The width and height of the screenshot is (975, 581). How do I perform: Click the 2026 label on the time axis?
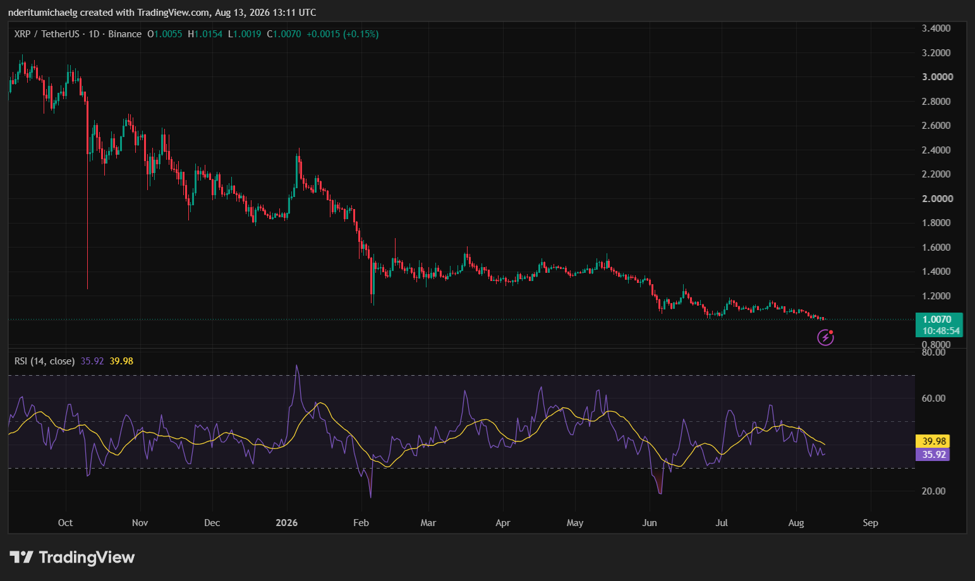287,523
